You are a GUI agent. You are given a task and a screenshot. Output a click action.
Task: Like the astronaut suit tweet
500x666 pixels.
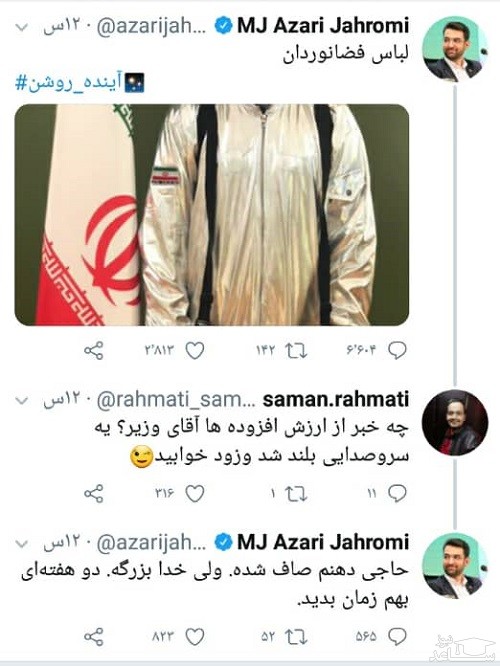click(x=195, y=351)
